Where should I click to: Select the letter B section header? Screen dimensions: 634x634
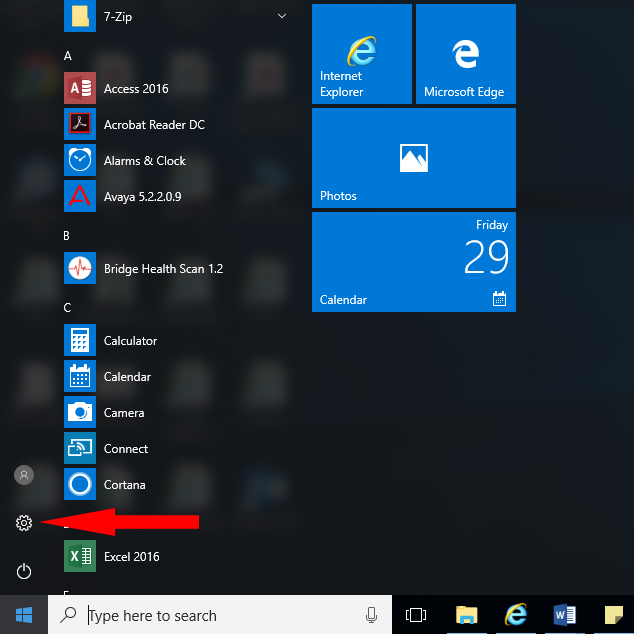click(67, 236)
